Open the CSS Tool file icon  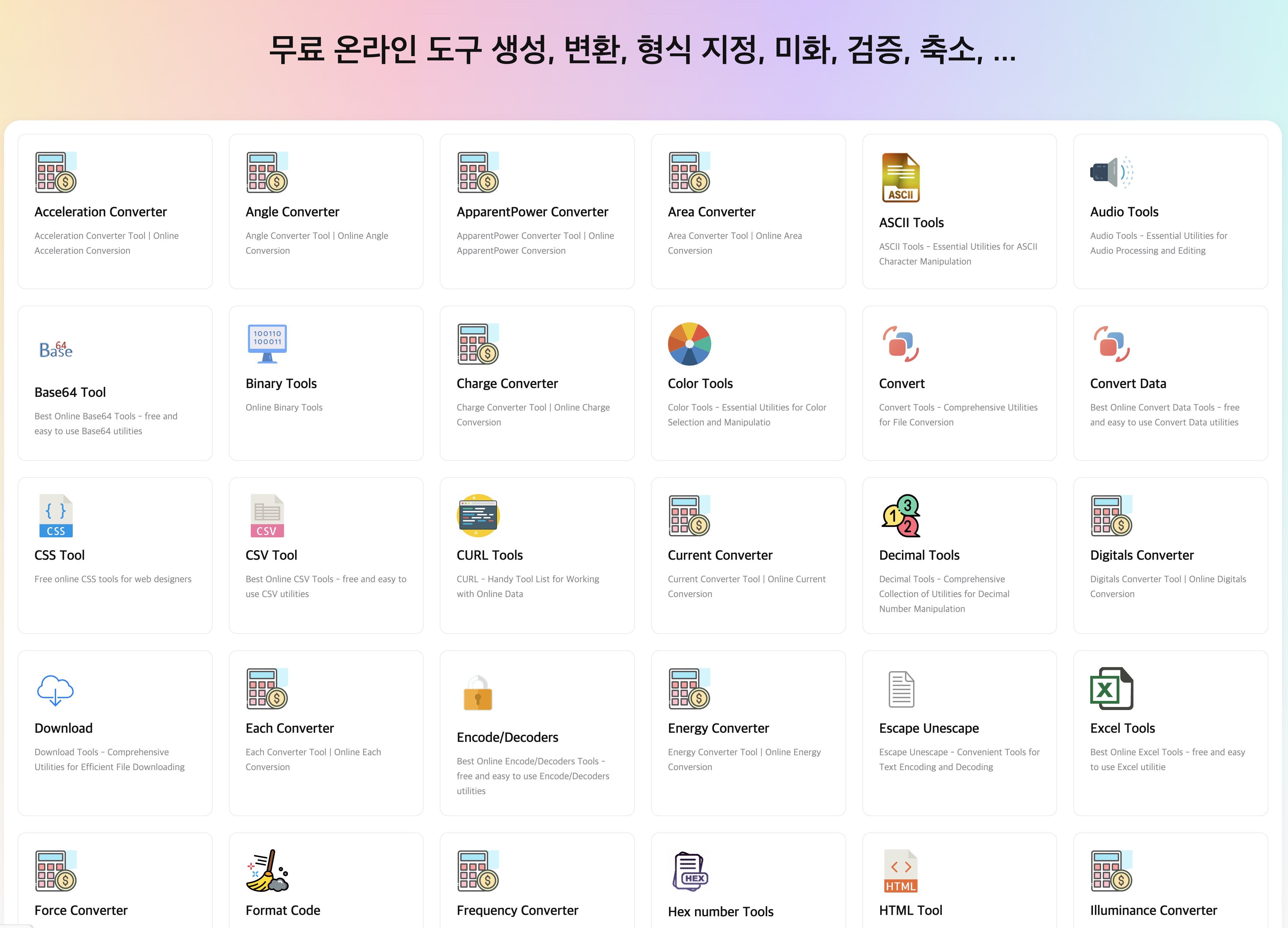tap(56, 515)
